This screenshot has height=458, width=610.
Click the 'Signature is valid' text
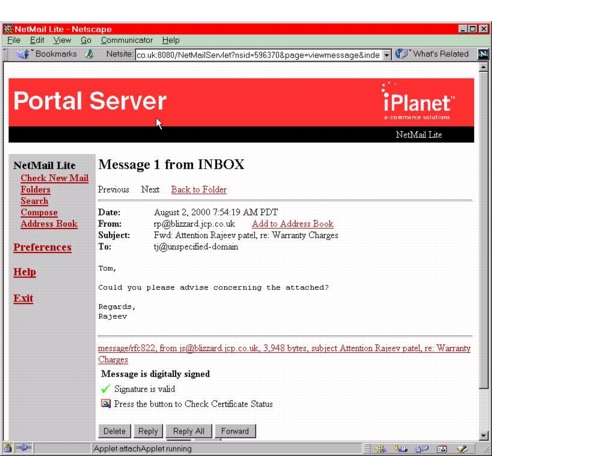(145, 389)
